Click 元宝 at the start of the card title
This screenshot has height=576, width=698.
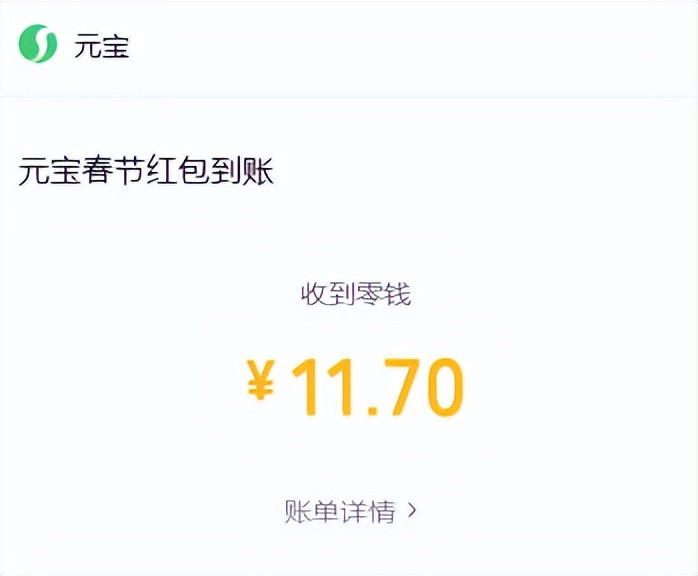[49, 172]
